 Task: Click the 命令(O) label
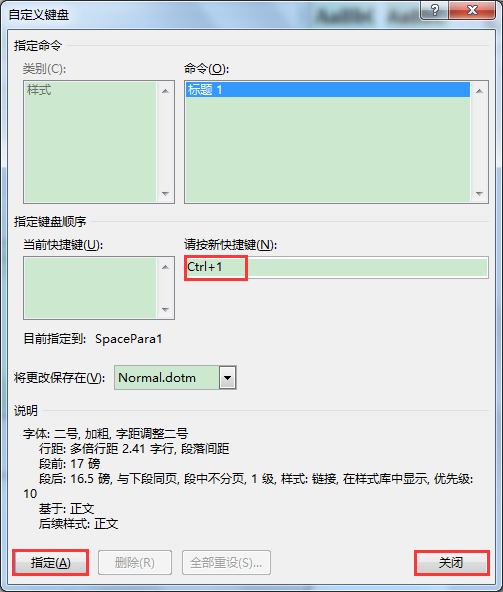pos(207,69)
